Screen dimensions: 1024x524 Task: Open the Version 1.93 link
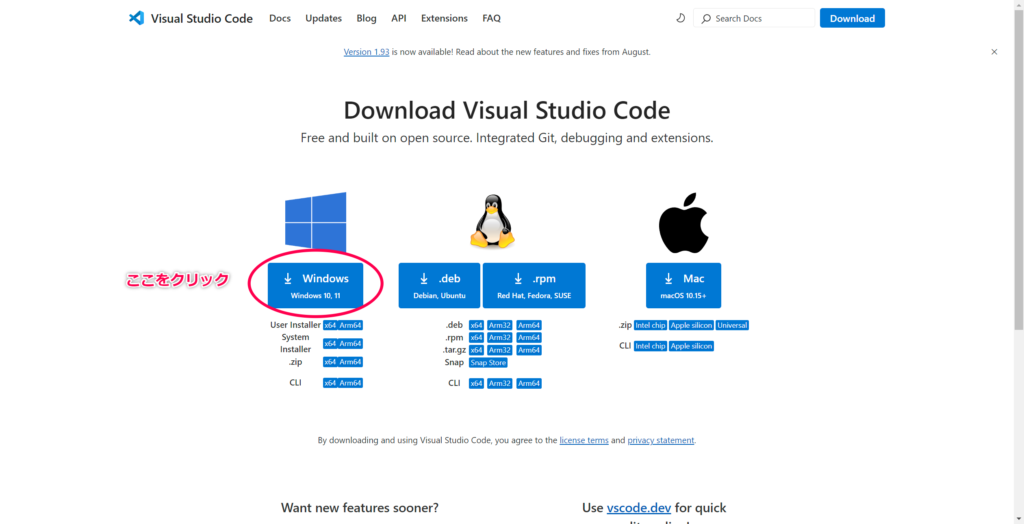pyautogui.click(x=366, y=52)
